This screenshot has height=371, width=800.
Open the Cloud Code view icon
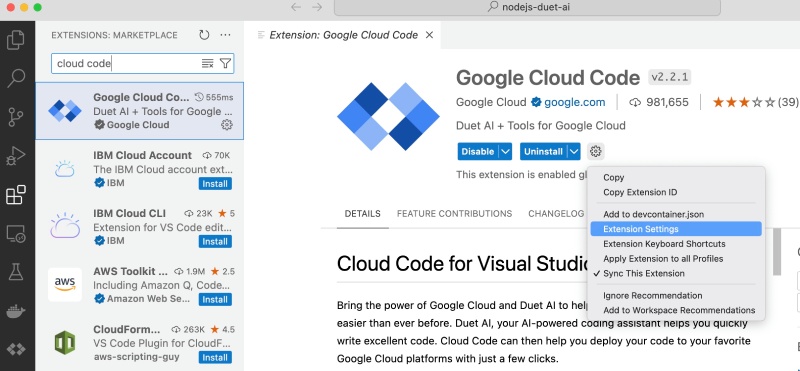click(16, 350)
